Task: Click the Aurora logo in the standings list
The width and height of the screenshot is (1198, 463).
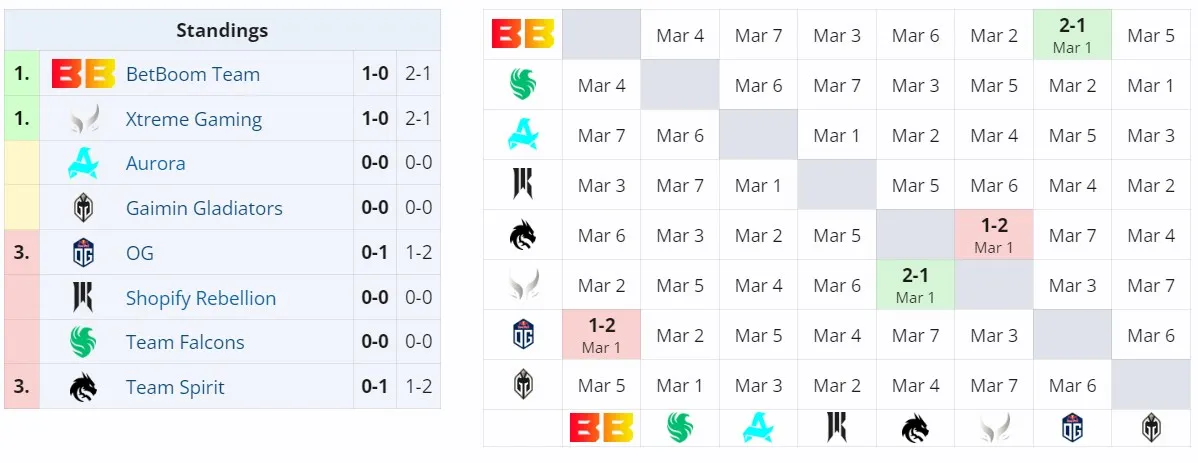Action: pos(83,164)
